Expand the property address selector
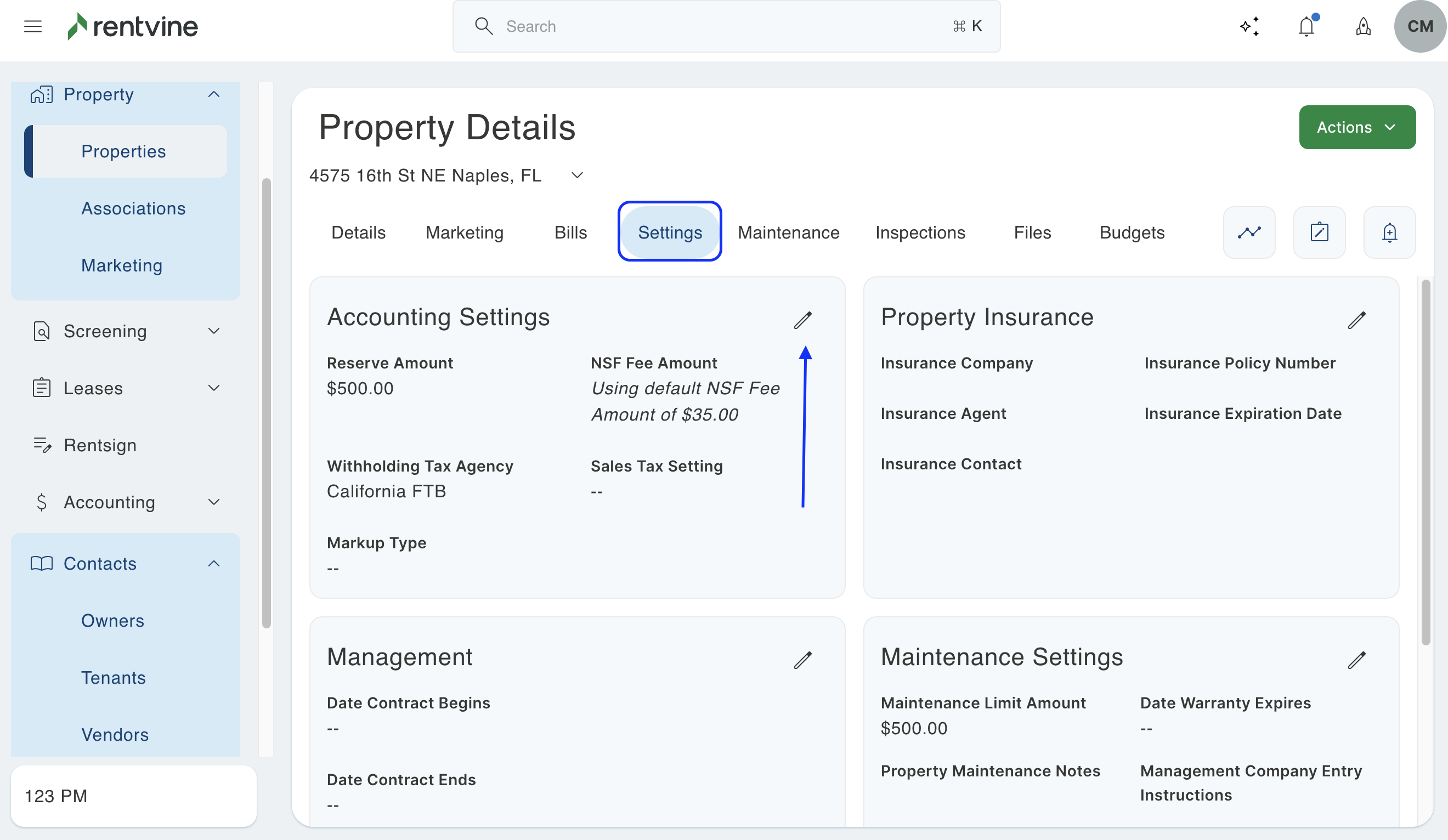The width and height of the screenshot is (1448, 840). [577, 175]
